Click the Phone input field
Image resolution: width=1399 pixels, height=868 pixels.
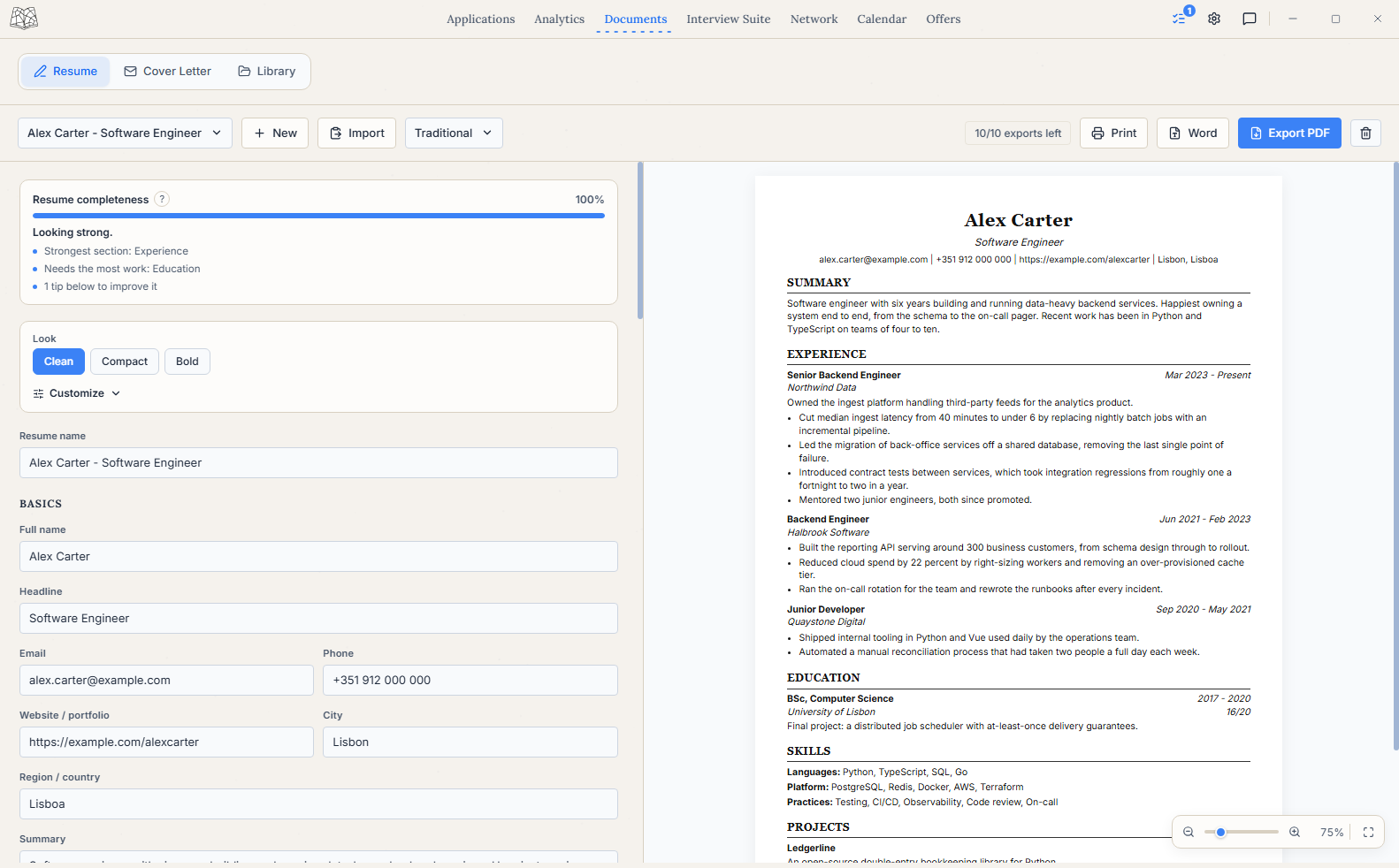[470, 681]
